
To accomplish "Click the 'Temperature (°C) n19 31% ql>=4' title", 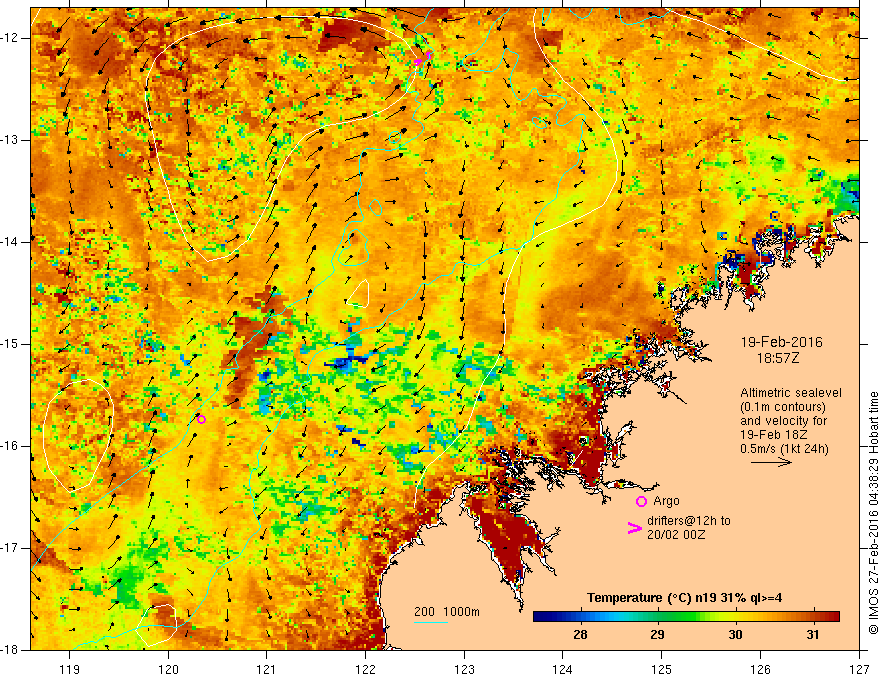I will 684,598.
